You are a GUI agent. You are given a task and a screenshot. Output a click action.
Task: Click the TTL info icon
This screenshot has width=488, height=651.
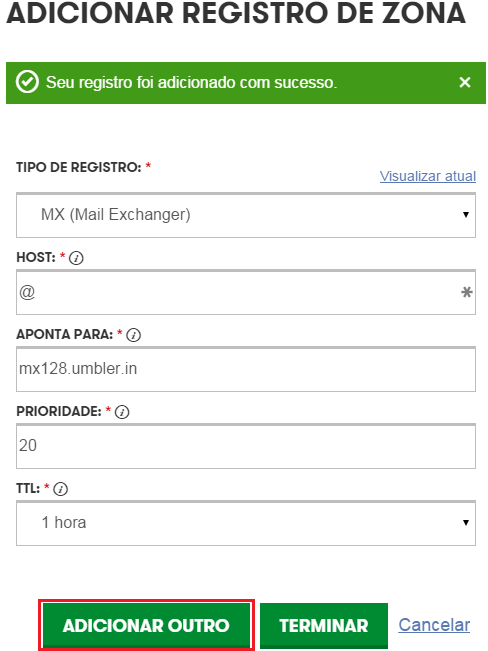coord(61,489)
